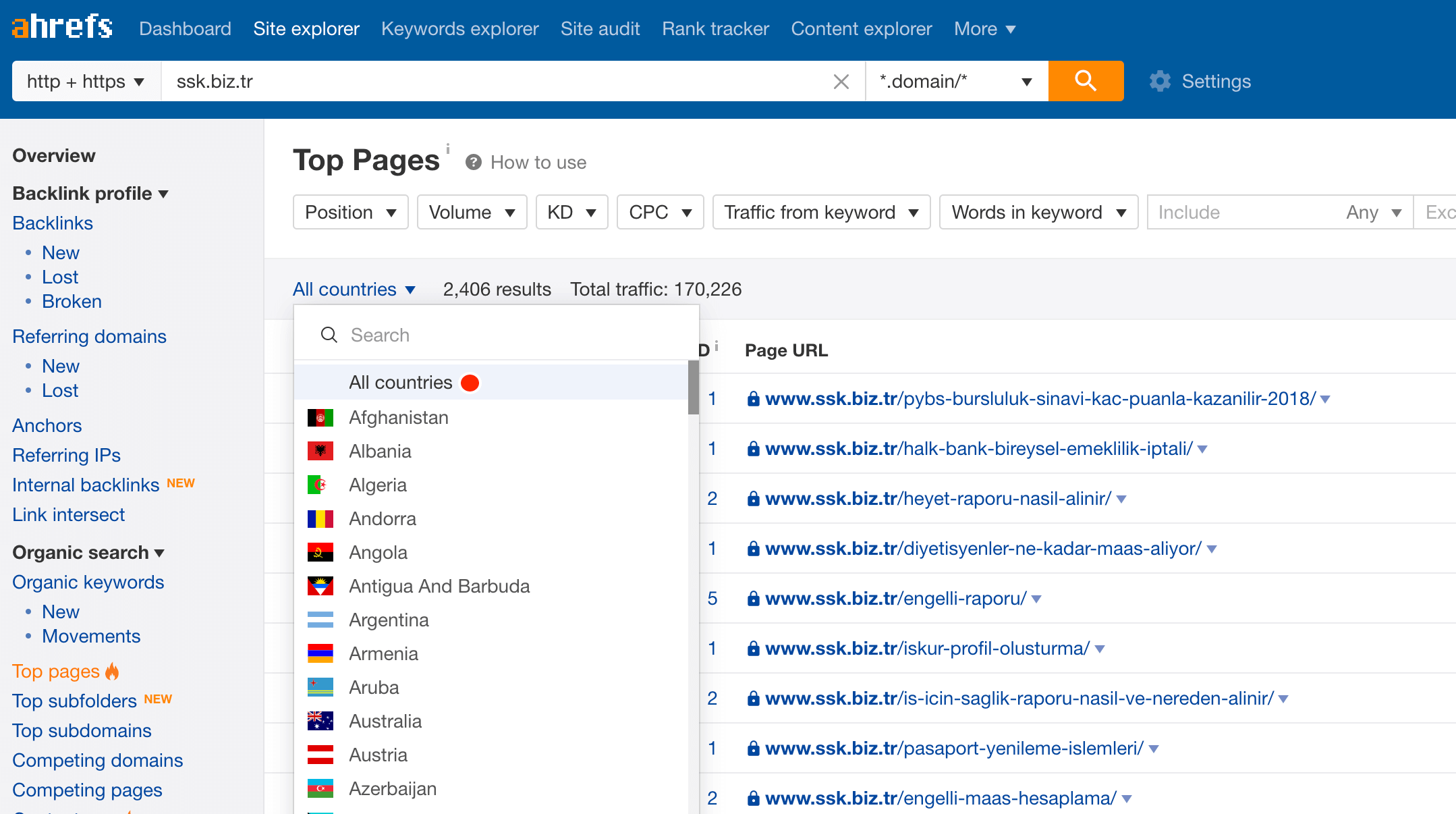
Task: Click the orange search icon
Action: click(x=1086, y=82)
